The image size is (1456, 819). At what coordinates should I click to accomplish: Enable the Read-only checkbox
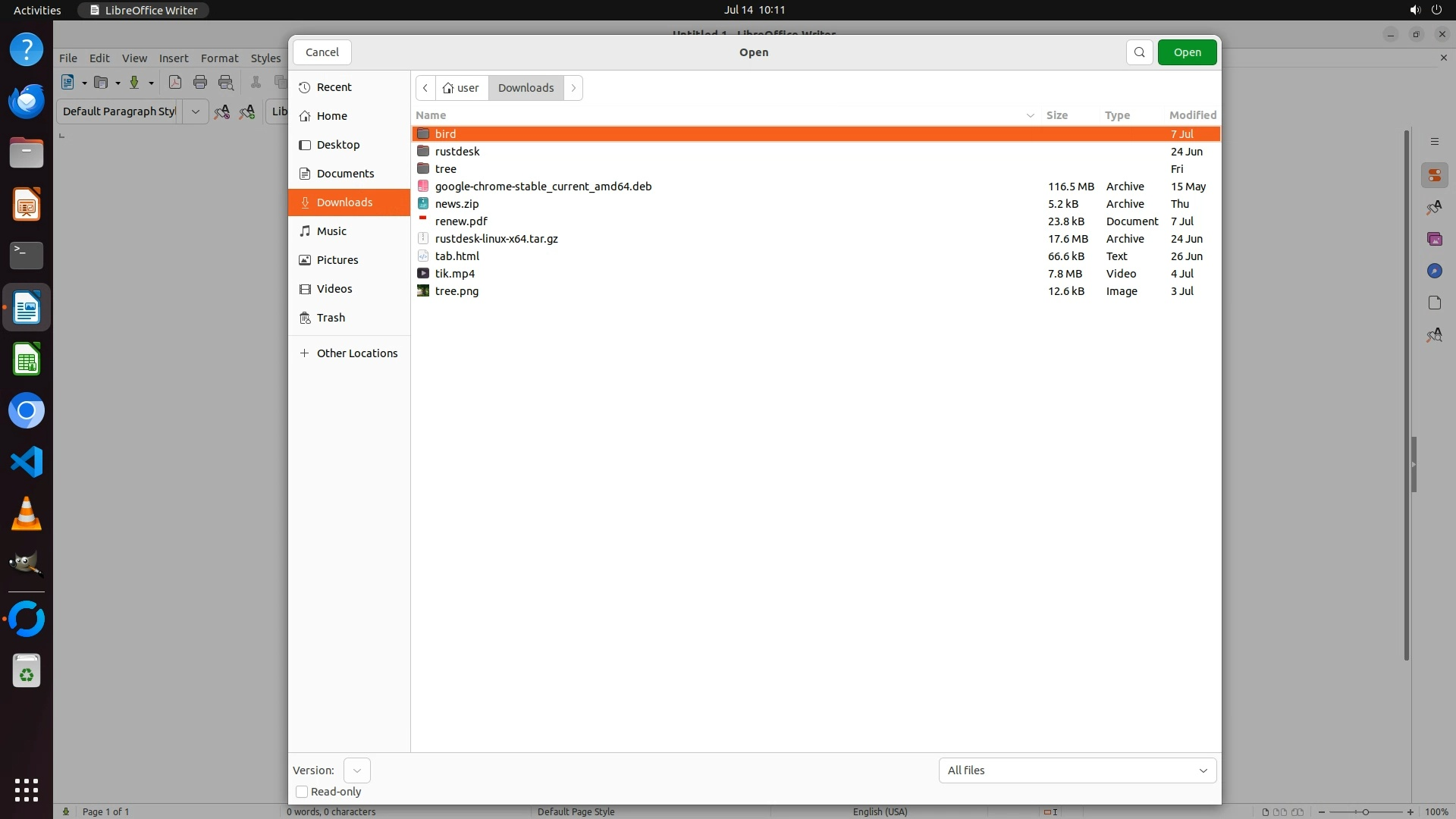tap(302, 792)
